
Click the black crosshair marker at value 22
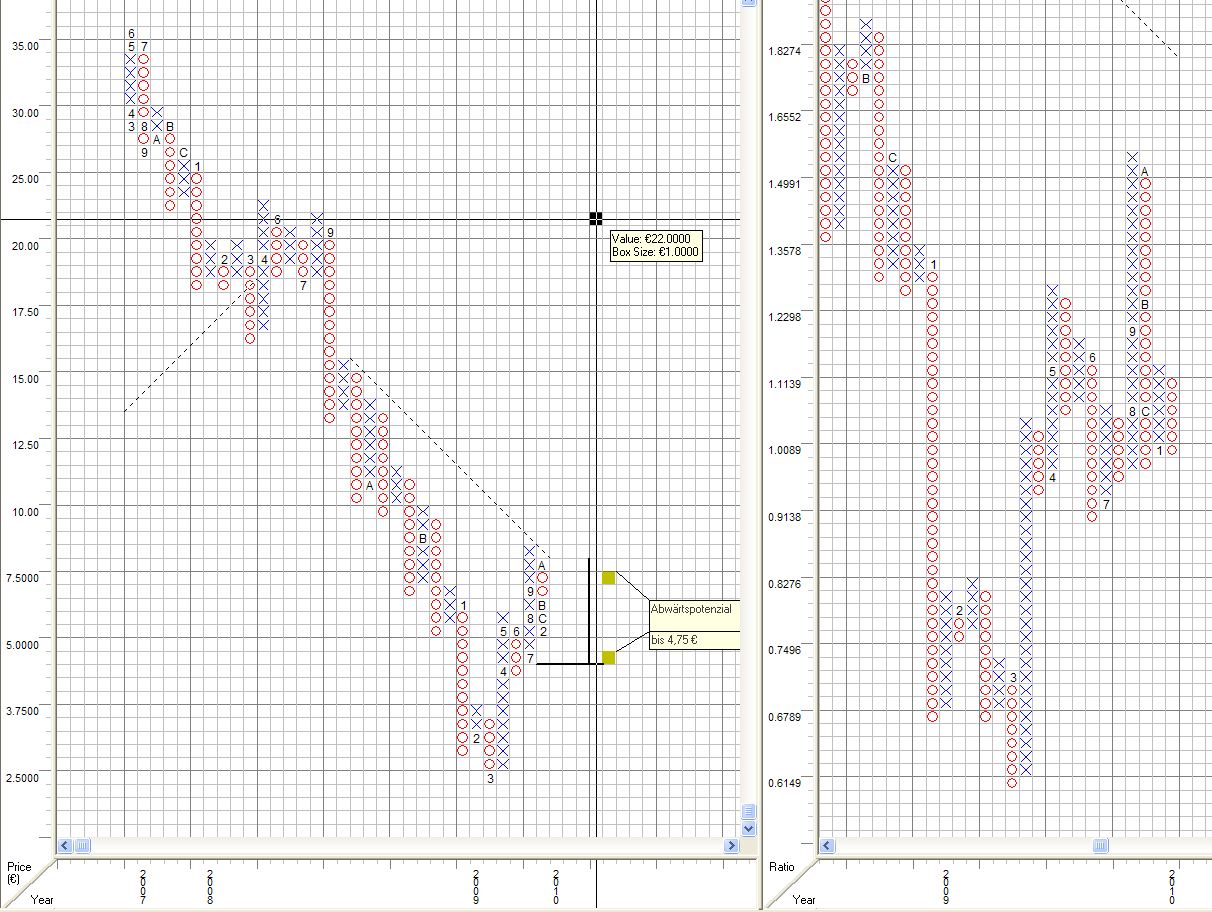click(x=596, y=218)
